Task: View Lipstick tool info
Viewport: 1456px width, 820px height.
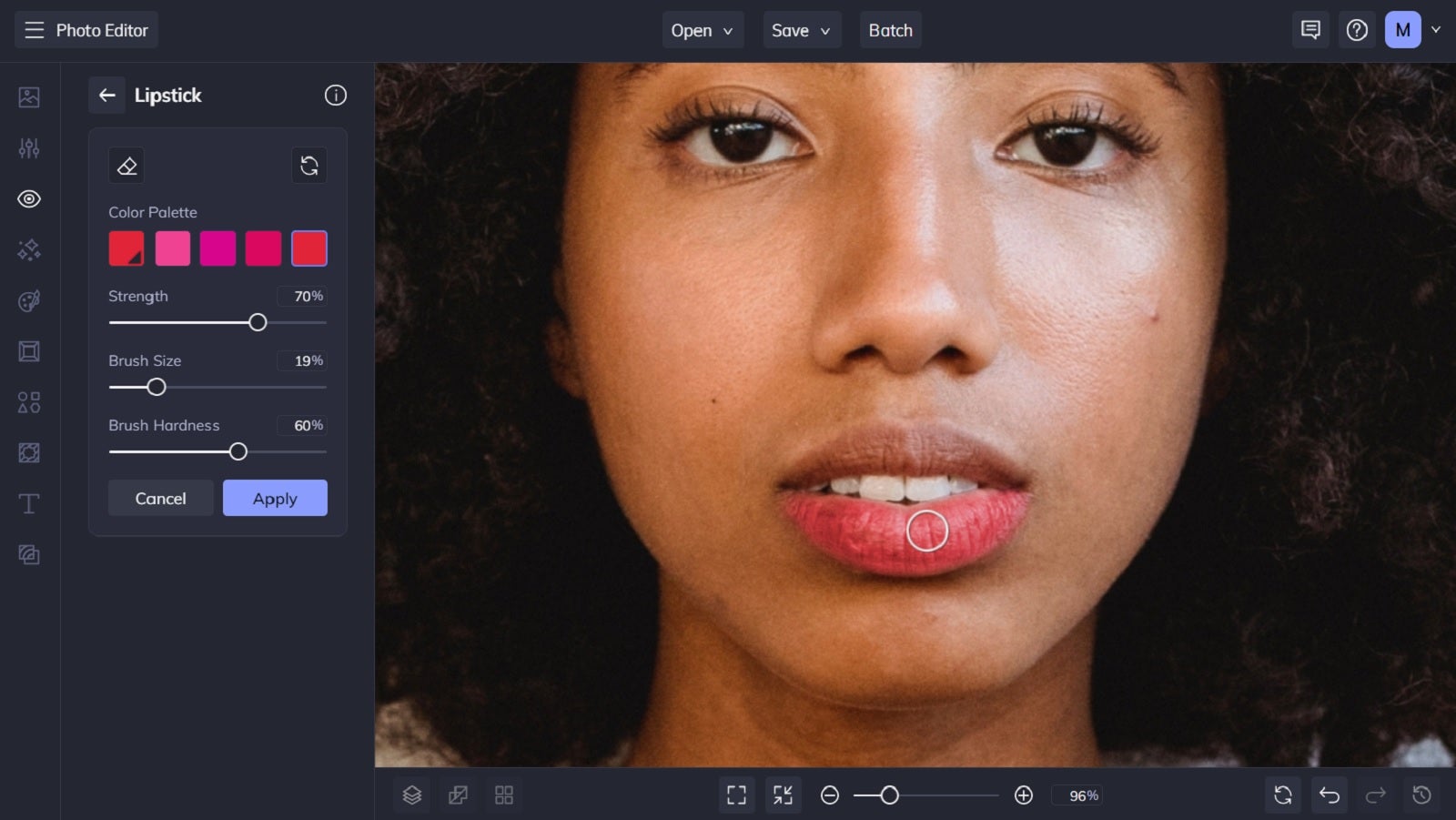Action: (x=336, y=95)
